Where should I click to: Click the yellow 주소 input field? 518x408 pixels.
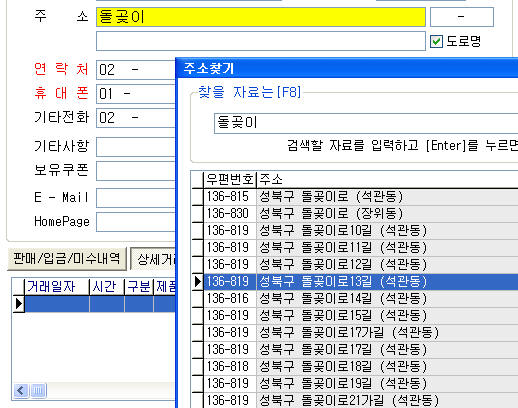[x=261, y=17]
